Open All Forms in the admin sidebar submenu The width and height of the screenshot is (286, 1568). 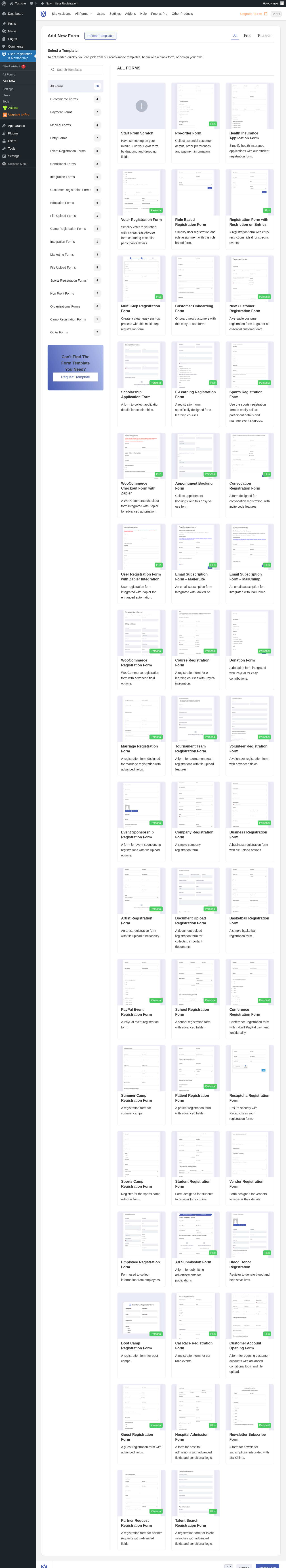point(8,74)
